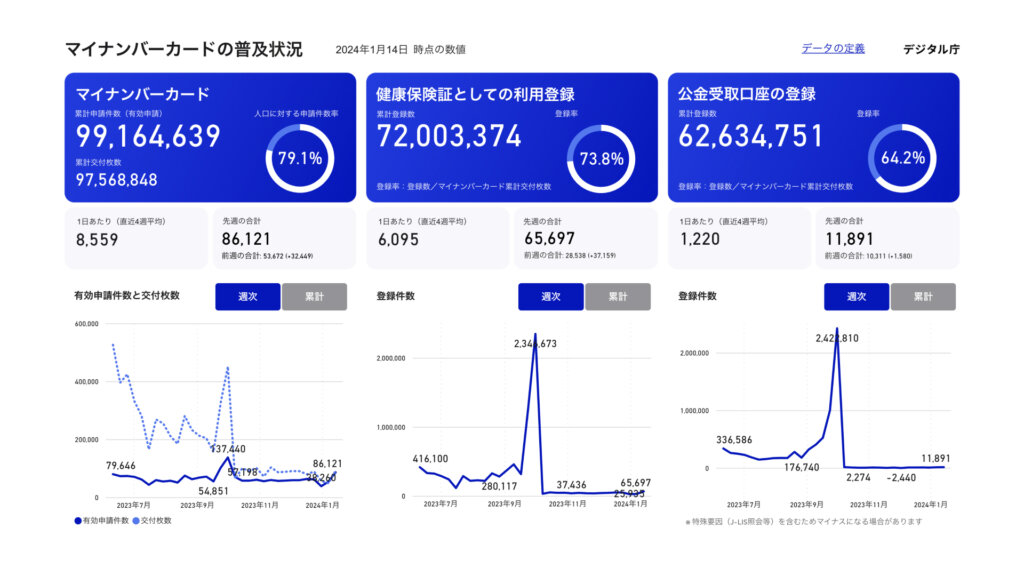The width and height of the screenshot is (1024, 576).
Task: Click the 37,436 data label
Action: pos(571,485)
